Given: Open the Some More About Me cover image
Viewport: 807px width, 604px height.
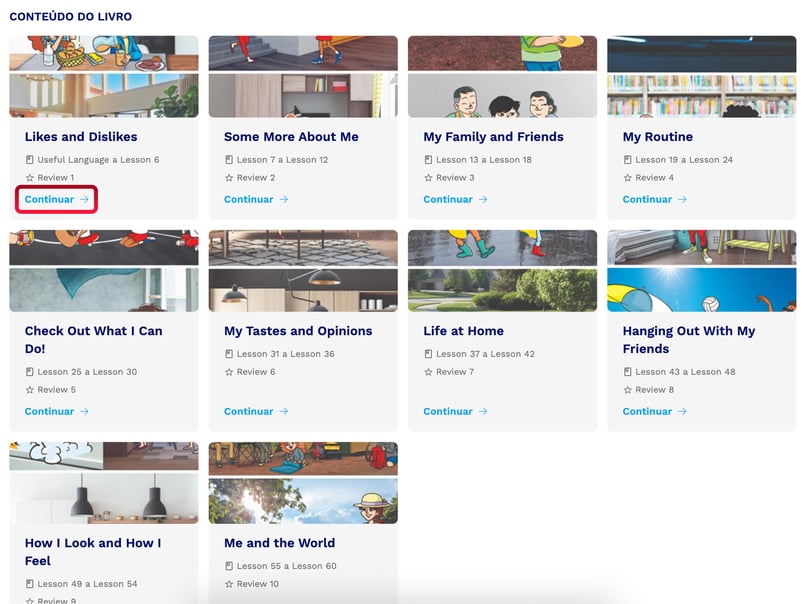Looking at the screenshot, I should (x=303, y=77).
